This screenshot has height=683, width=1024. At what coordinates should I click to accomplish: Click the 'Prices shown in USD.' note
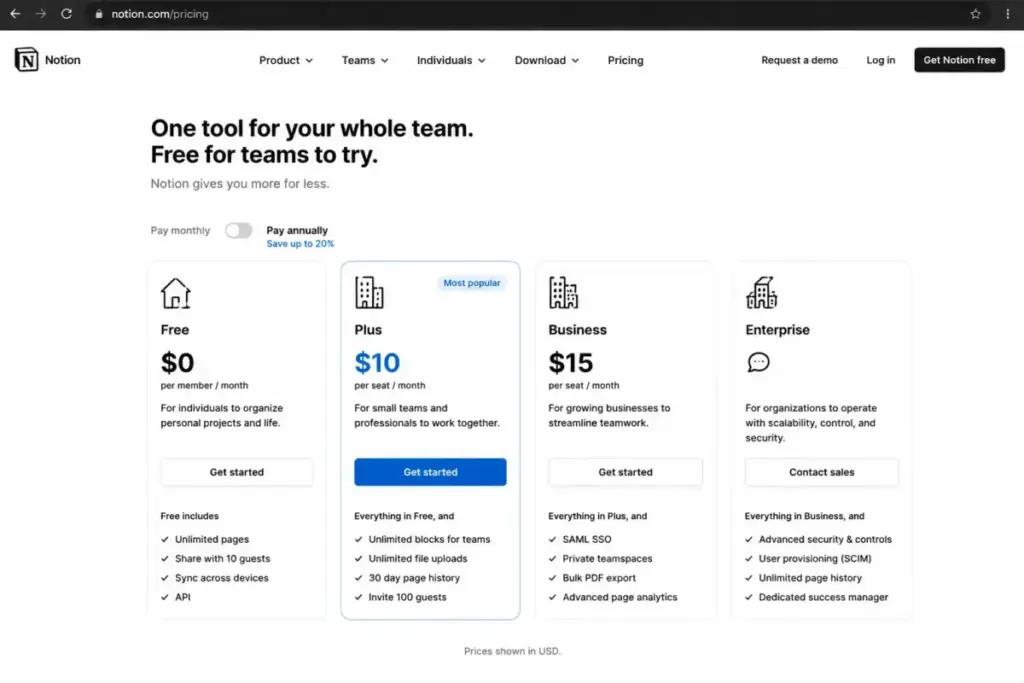[512, 651]
